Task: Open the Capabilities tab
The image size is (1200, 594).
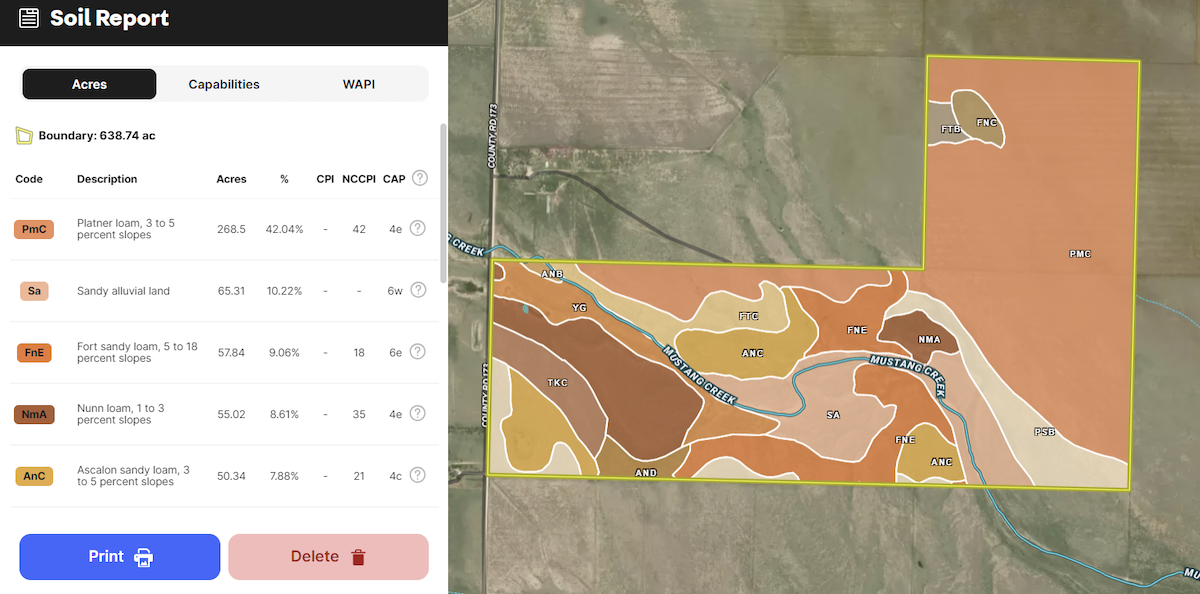Action: coord(224,84)
